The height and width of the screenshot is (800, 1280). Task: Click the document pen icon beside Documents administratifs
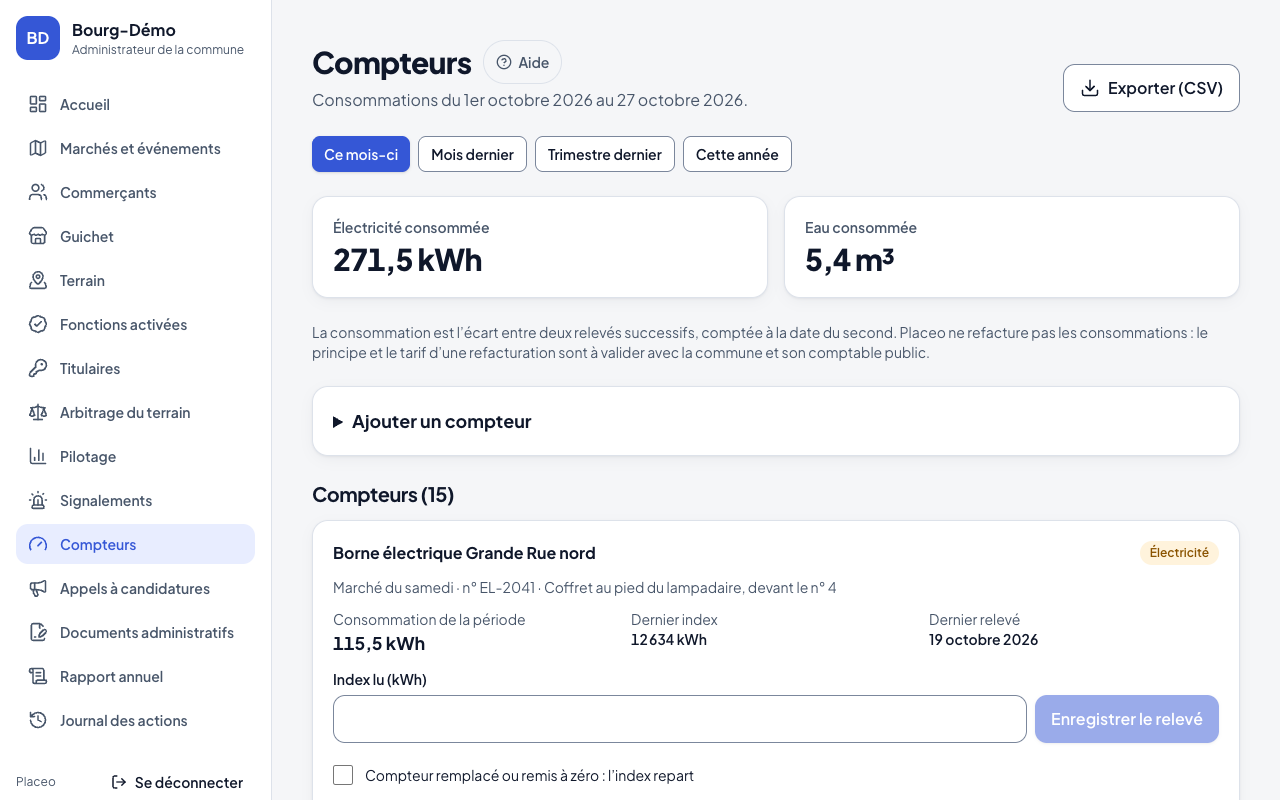pyautogui.click(x=38, y=633)
